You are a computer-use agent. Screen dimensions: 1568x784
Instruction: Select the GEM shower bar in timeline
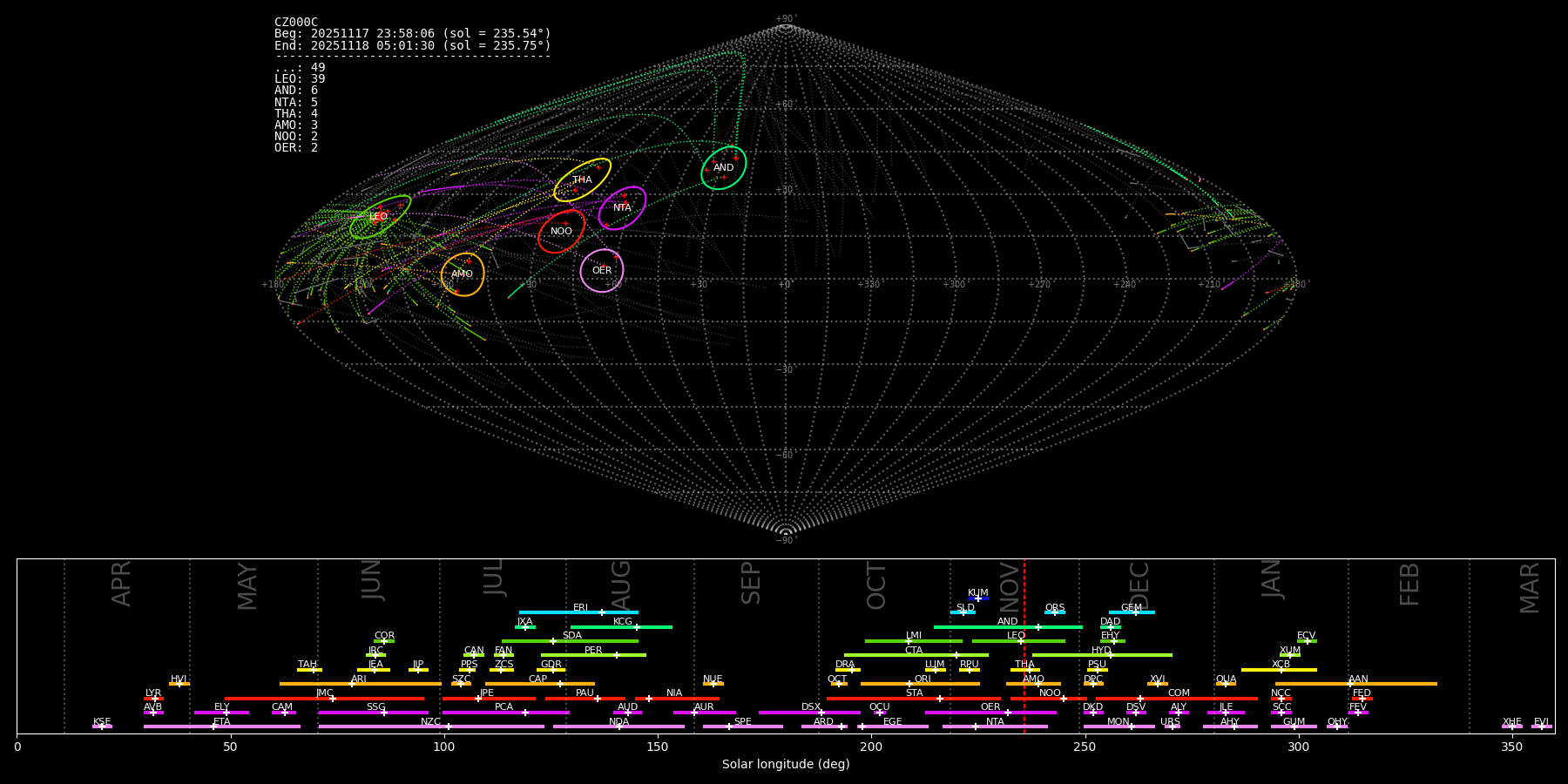pyautogui.click(x=1132, y=612)
